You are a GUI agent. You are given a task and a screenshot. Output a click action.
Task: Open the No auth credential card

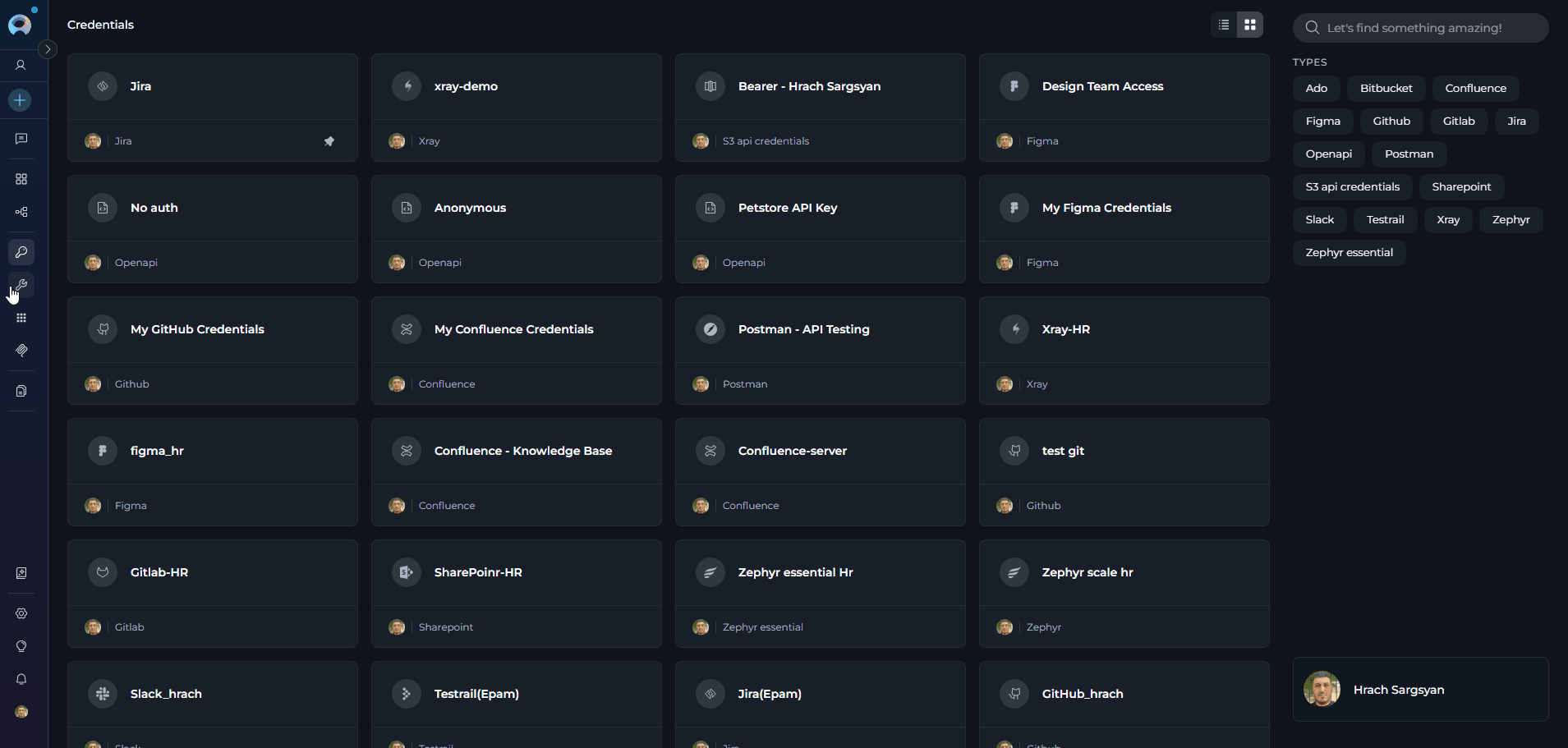coord(213,229)
